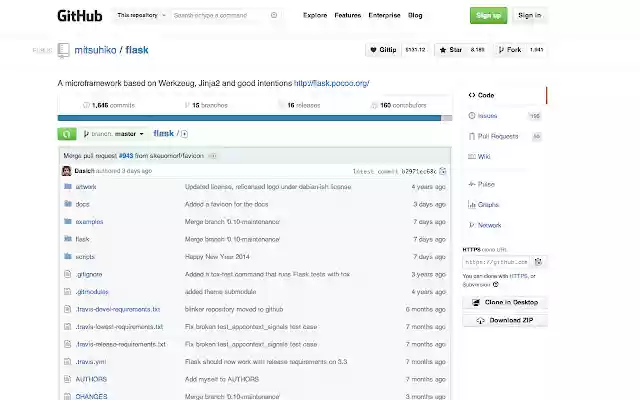The height and width of the screenshot is (400, 640).
Task: Click Download ZIP button
Action: click(x=505, y=320)
